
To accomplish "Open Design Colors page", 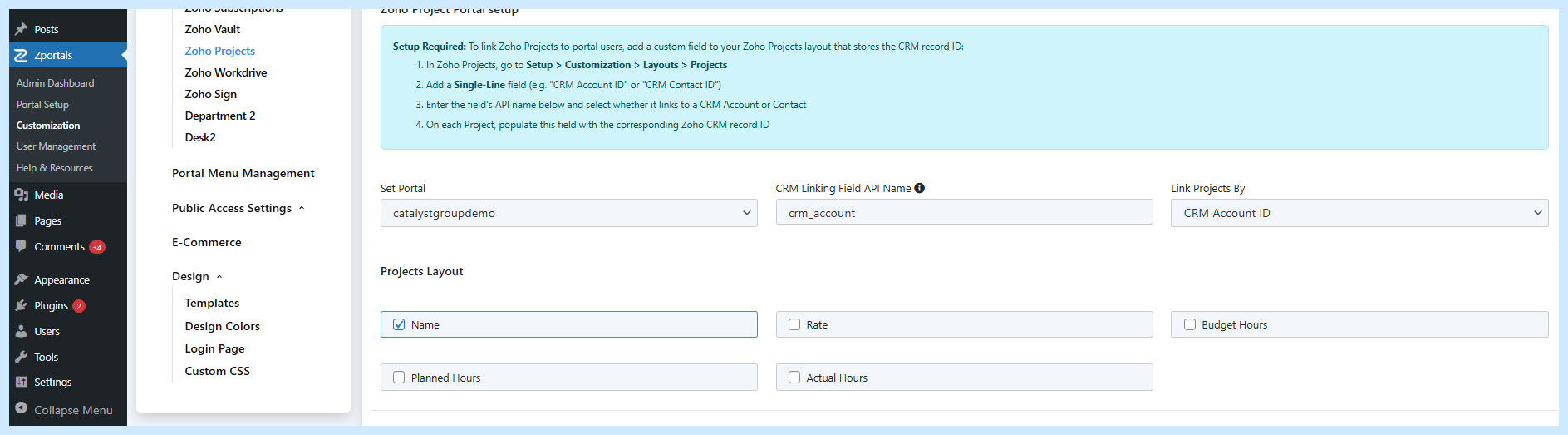I will (x=222, y=326).
